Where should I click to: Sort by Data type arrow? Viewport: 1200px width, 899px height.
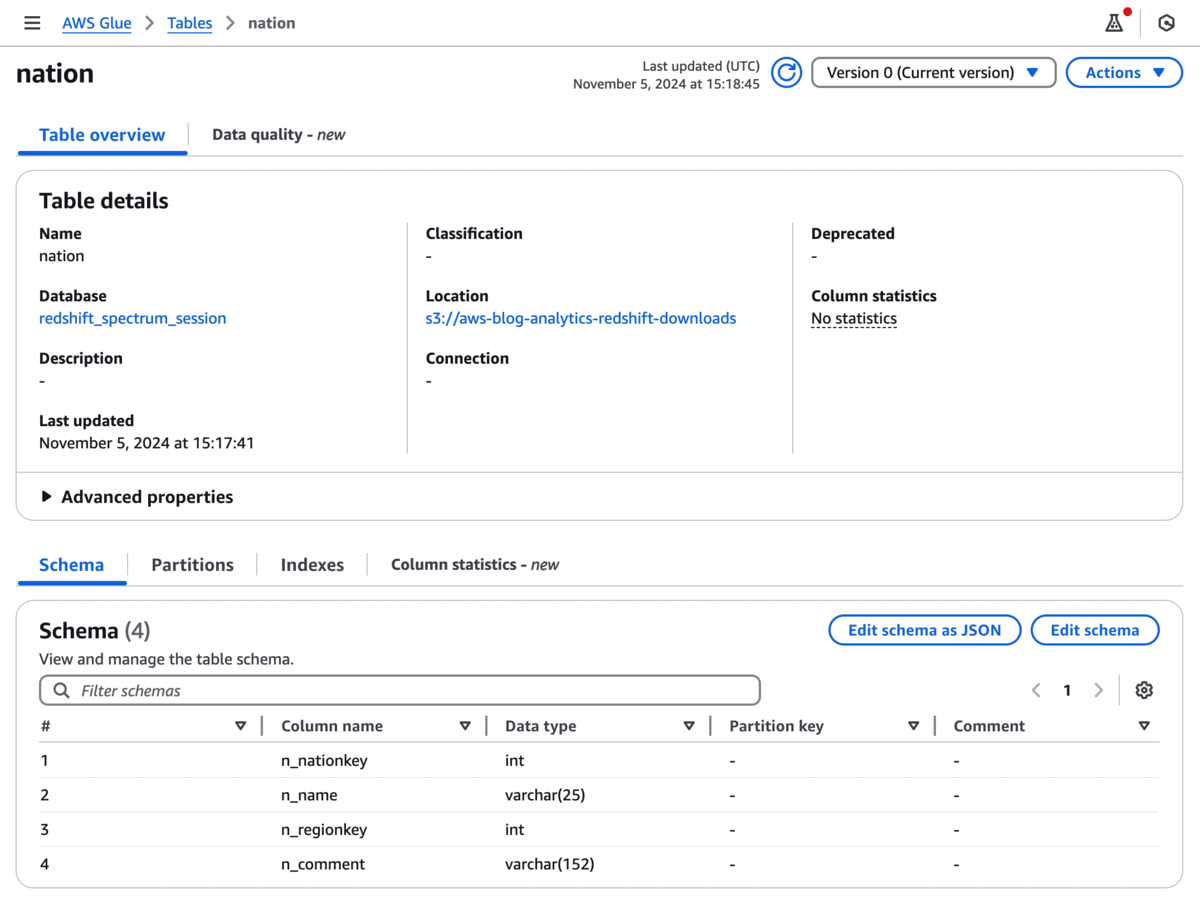coord(689,726)
